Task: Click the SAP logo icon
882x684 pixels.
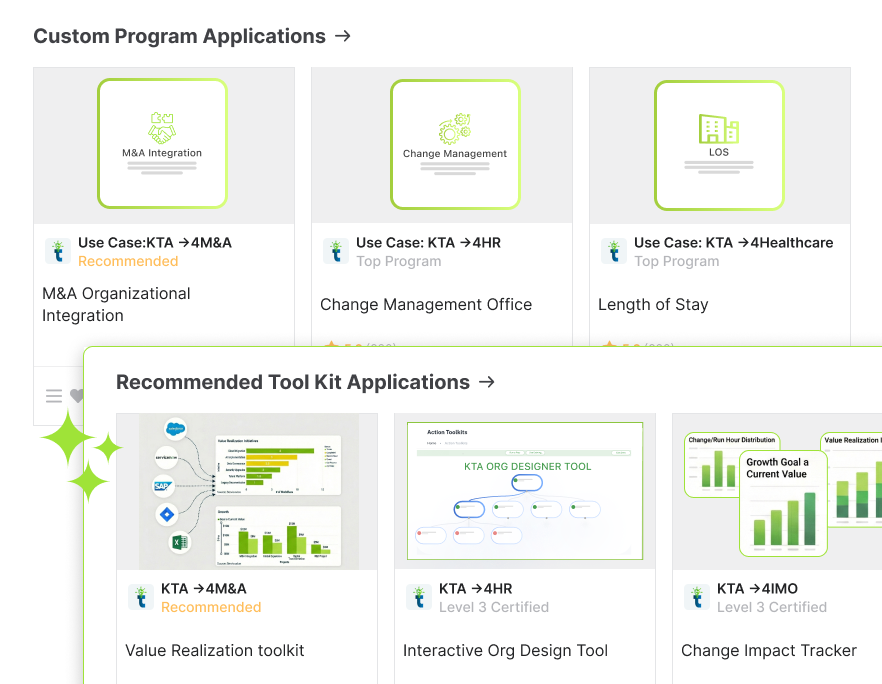Action: coord(164,487)
